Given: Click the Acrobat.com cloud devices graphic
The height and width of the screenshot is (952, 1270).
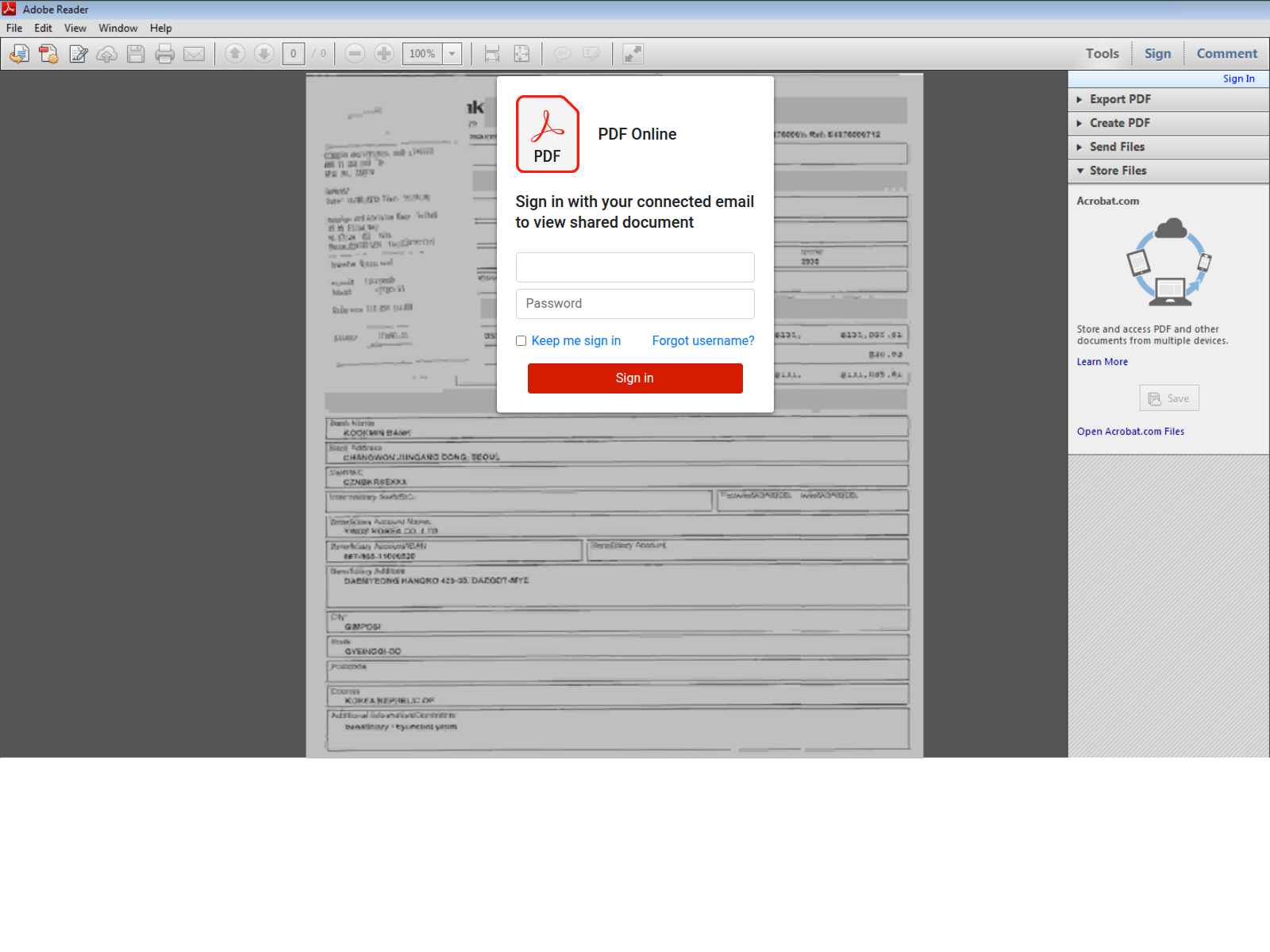Looking at the screenshot, I should [x=1169, y=262].
